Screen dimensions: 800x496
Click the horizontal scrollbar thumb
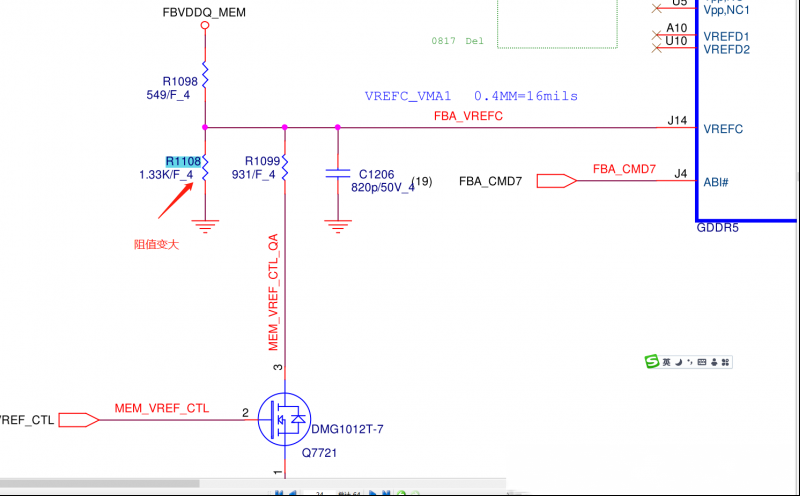point(99,483)
